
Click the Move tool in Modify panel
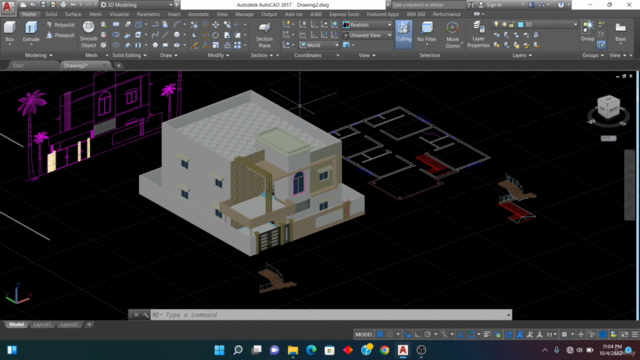pyautogui.click(x=216, y=25)
